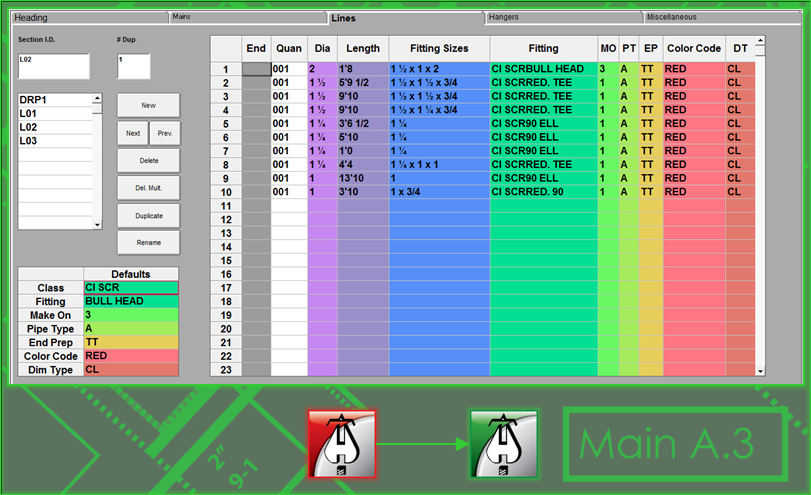Click the # Dup input field
This screenshot has height=495, width=811.
pyautogui.click(x=133, y=66)
